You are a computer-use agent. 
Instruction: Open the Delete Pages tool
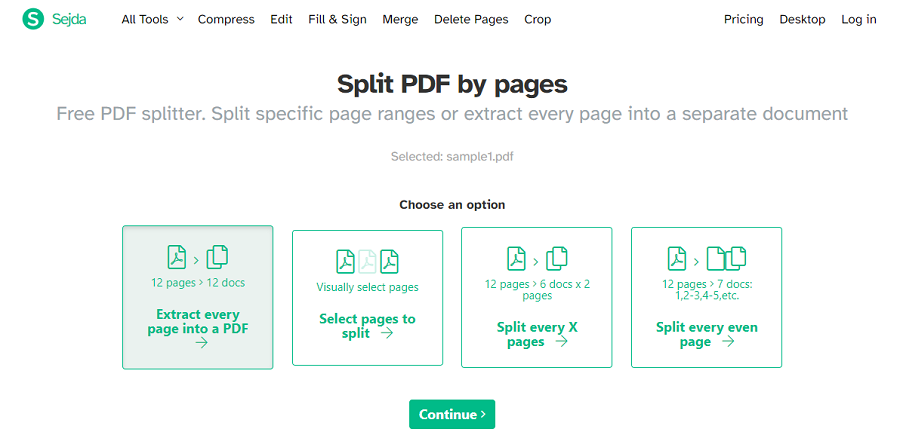pyautogui.click(x=471, y=19)
